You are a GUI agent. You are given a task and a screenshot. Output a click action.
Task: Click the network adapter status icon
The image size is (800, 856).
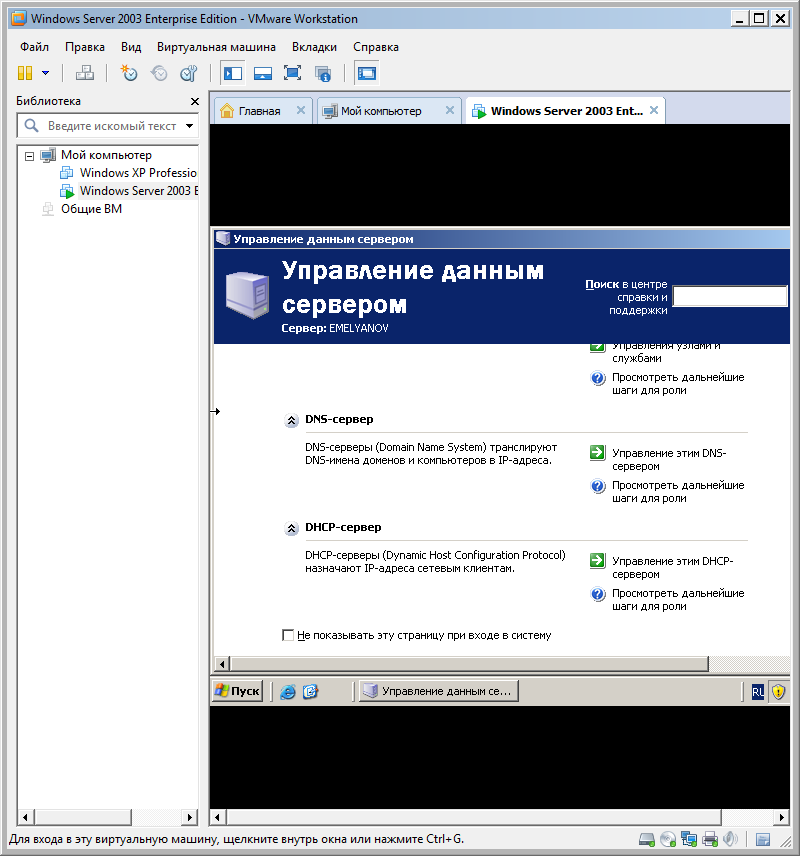point(689,839)
